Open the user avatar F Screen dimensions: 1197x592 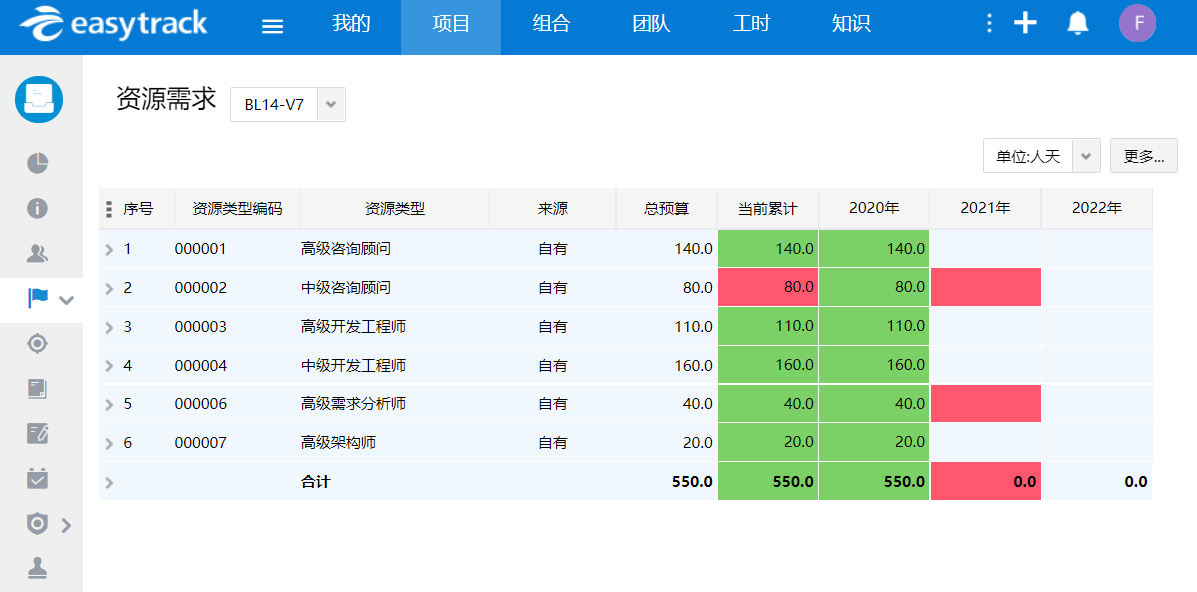[x=1137, y=24]
